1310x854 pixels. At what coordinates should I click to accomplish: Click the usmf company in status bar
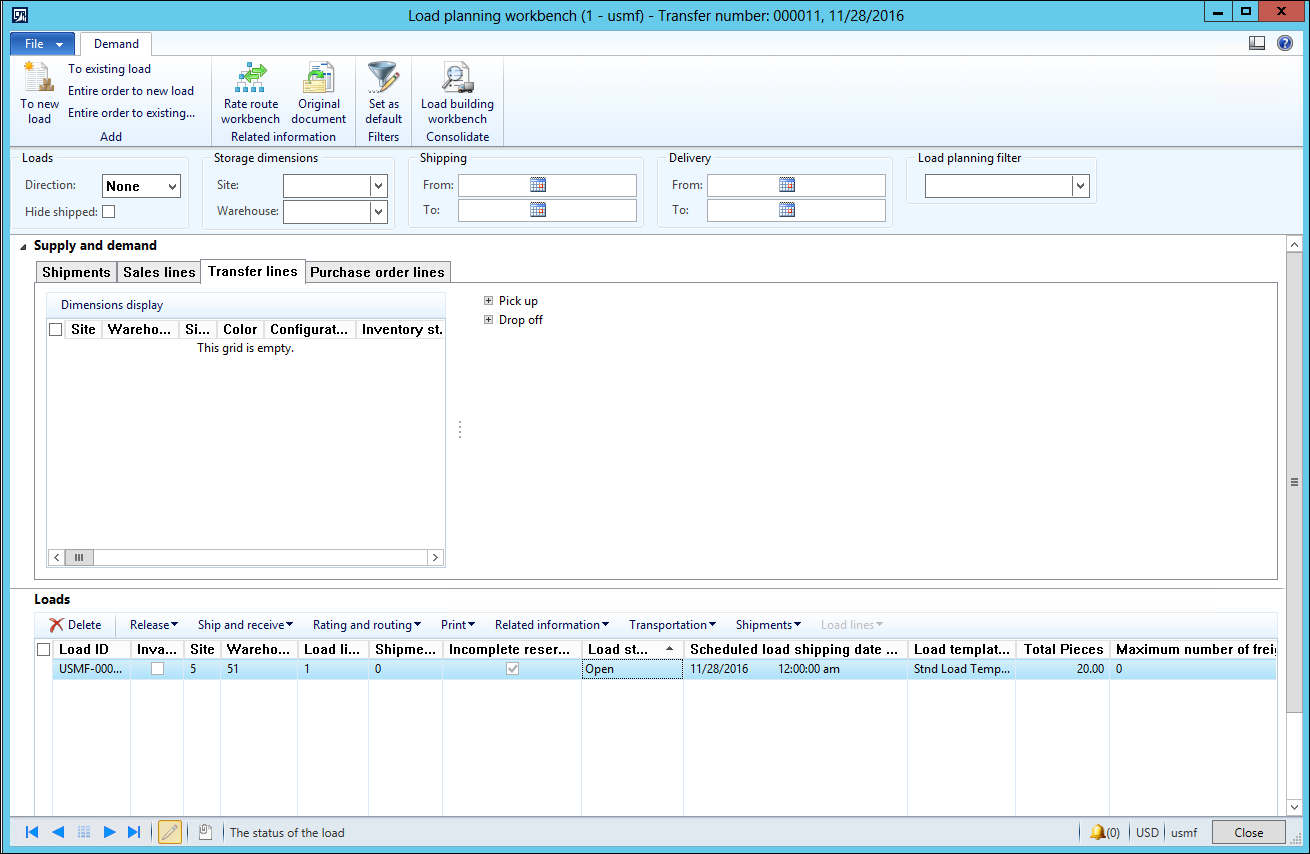click(x=1184, y=832)
